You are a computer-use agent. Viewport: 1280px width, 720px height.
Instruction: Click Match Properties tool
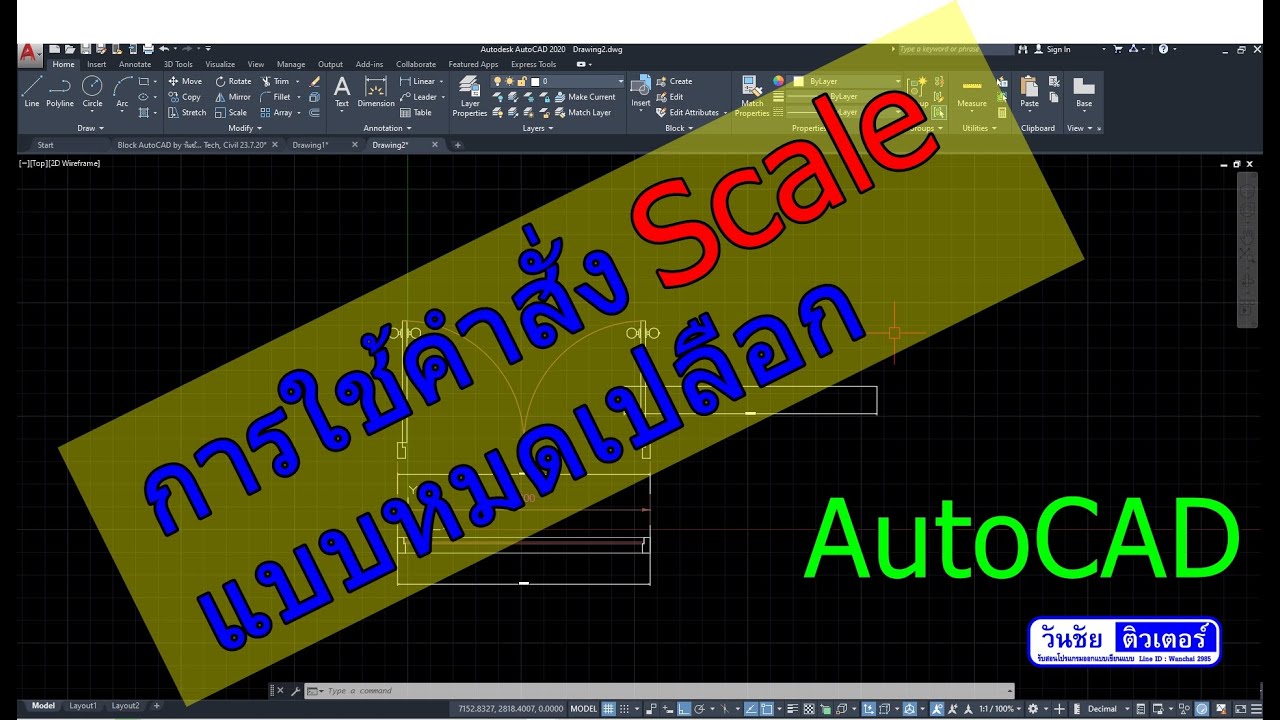pos(752,96)
